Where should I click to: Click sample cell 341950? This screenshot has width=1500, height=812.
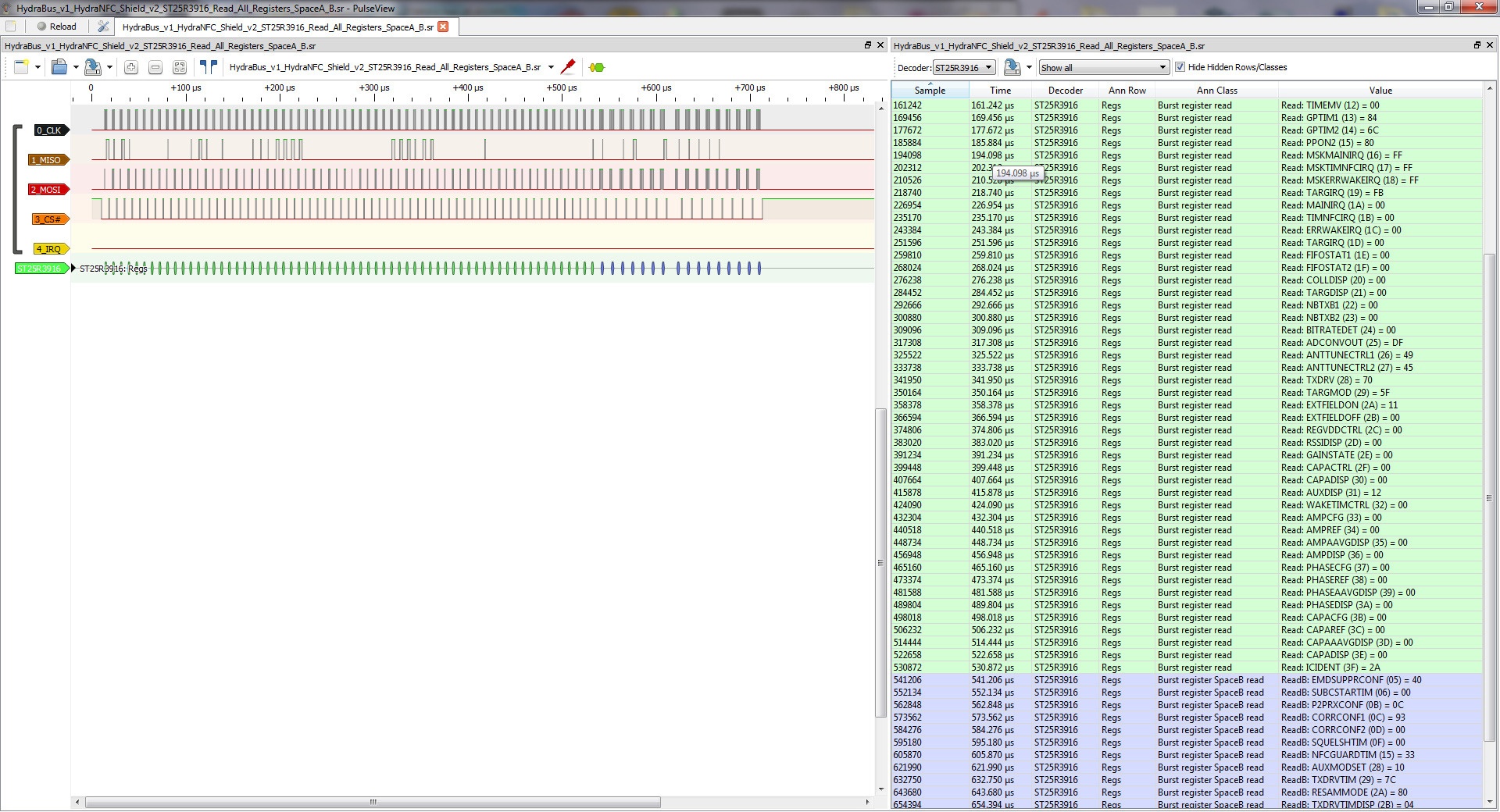coord(930,380)
